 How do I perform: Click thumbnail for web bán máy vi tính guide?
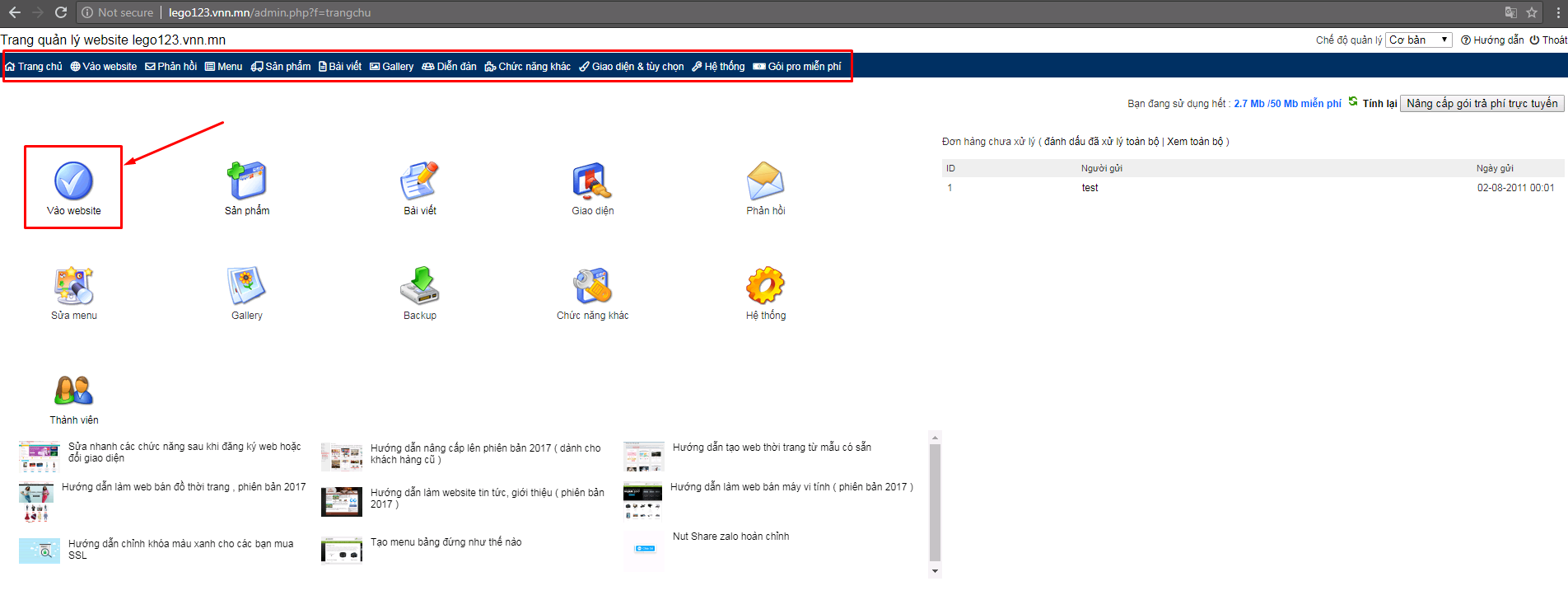click(643, 500)
